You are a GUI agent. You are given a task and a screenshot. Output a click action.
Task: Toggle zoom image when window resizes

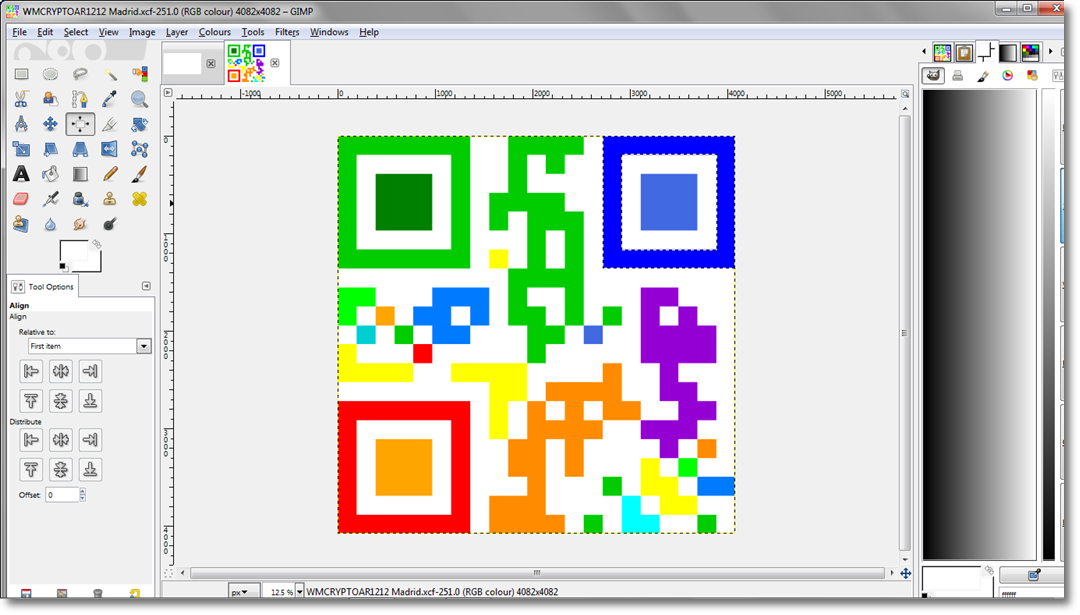click(905, 93)
